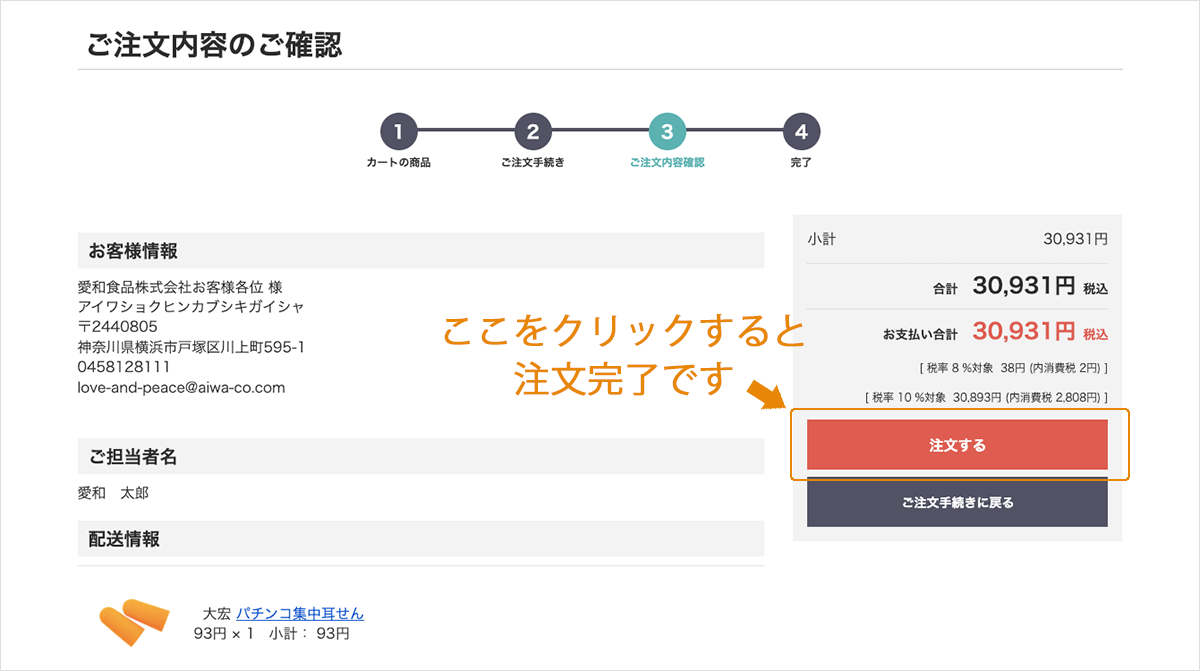Select step 3 ご注文内容確認 circle
1200x671 pixels.
(667, 131)
